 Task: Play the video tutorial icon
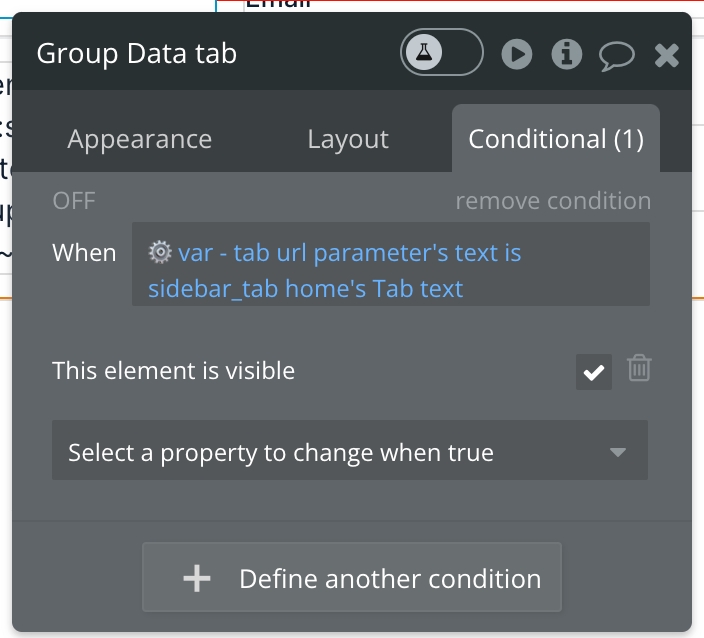(x=516, y=54)
